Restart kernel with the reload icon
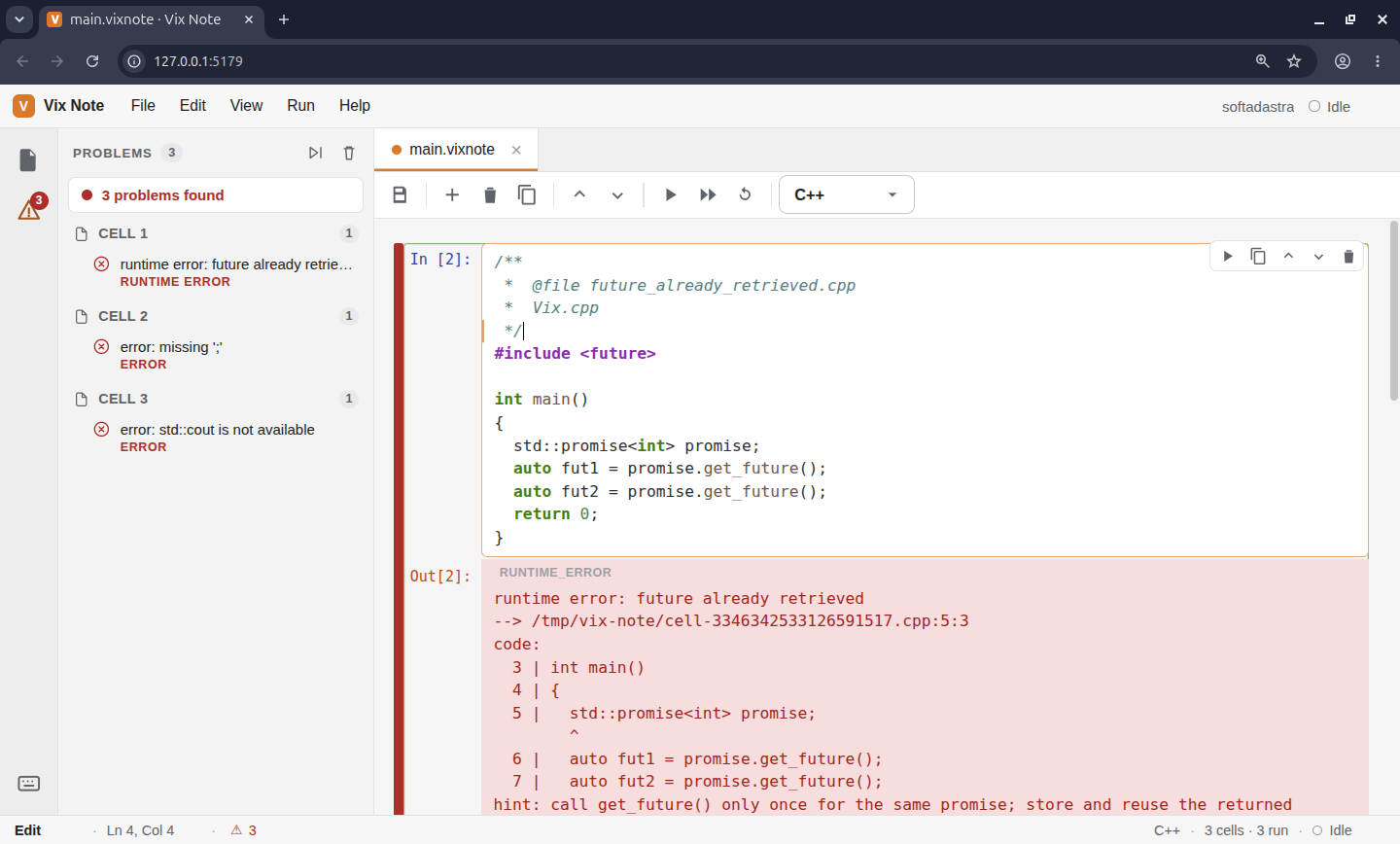Image resolution: width=1400 pixels, height=844 pixels. [746, 194]
